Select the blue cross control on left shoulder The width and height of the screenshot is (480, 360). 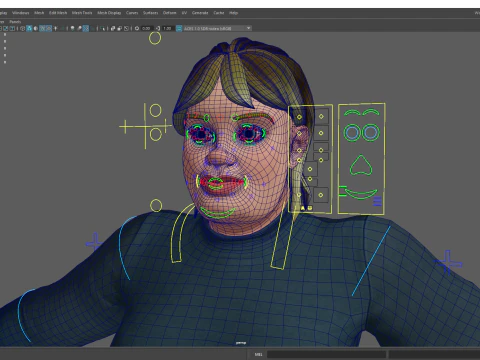pyautogui.click(x=94, y=242)
